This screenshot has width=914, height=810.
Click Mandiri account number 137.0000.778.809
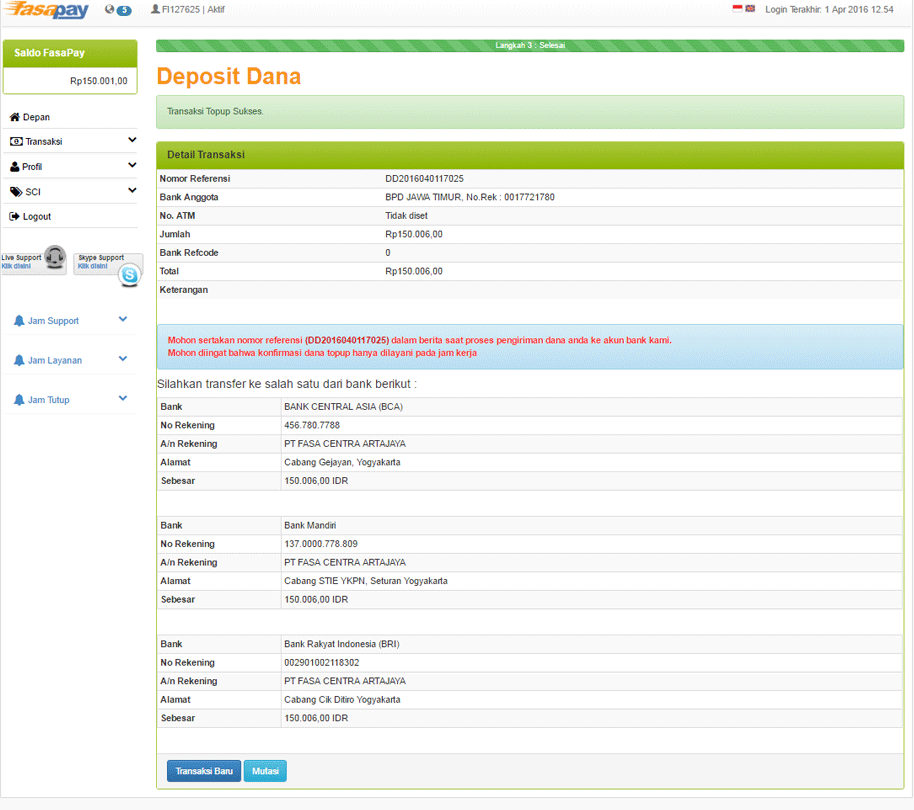(321, 544)
